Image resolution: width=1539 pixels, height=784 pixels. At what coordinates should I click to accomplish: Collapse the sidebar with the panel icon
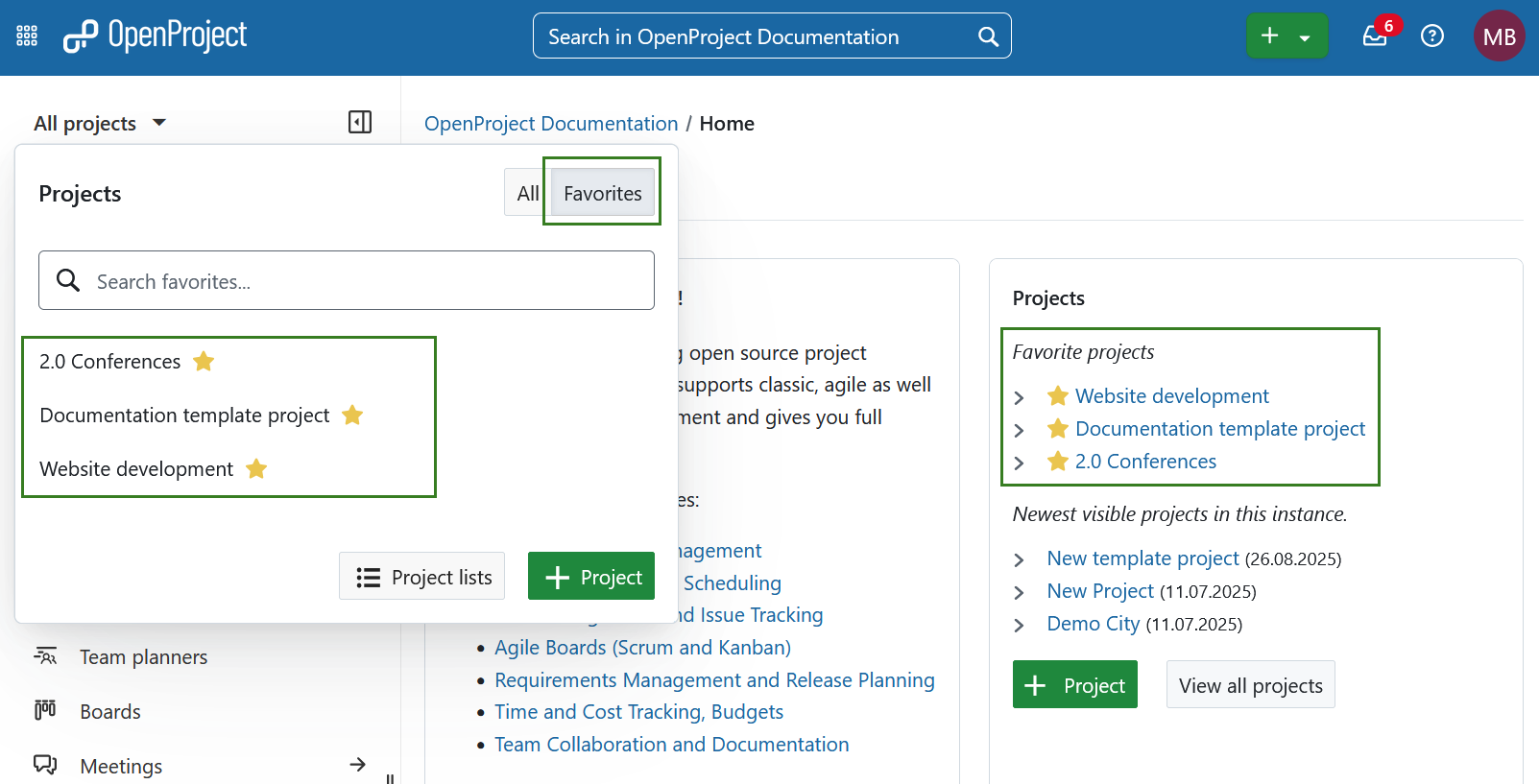coord(360,122)
